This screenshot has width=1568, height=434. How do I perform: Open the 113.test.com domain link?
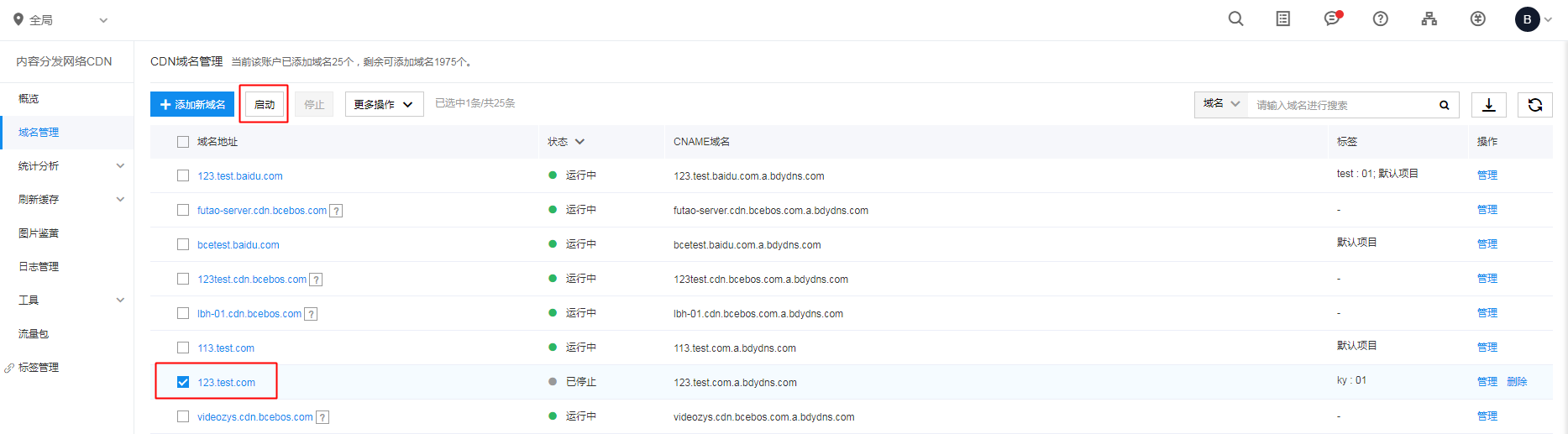226,348
